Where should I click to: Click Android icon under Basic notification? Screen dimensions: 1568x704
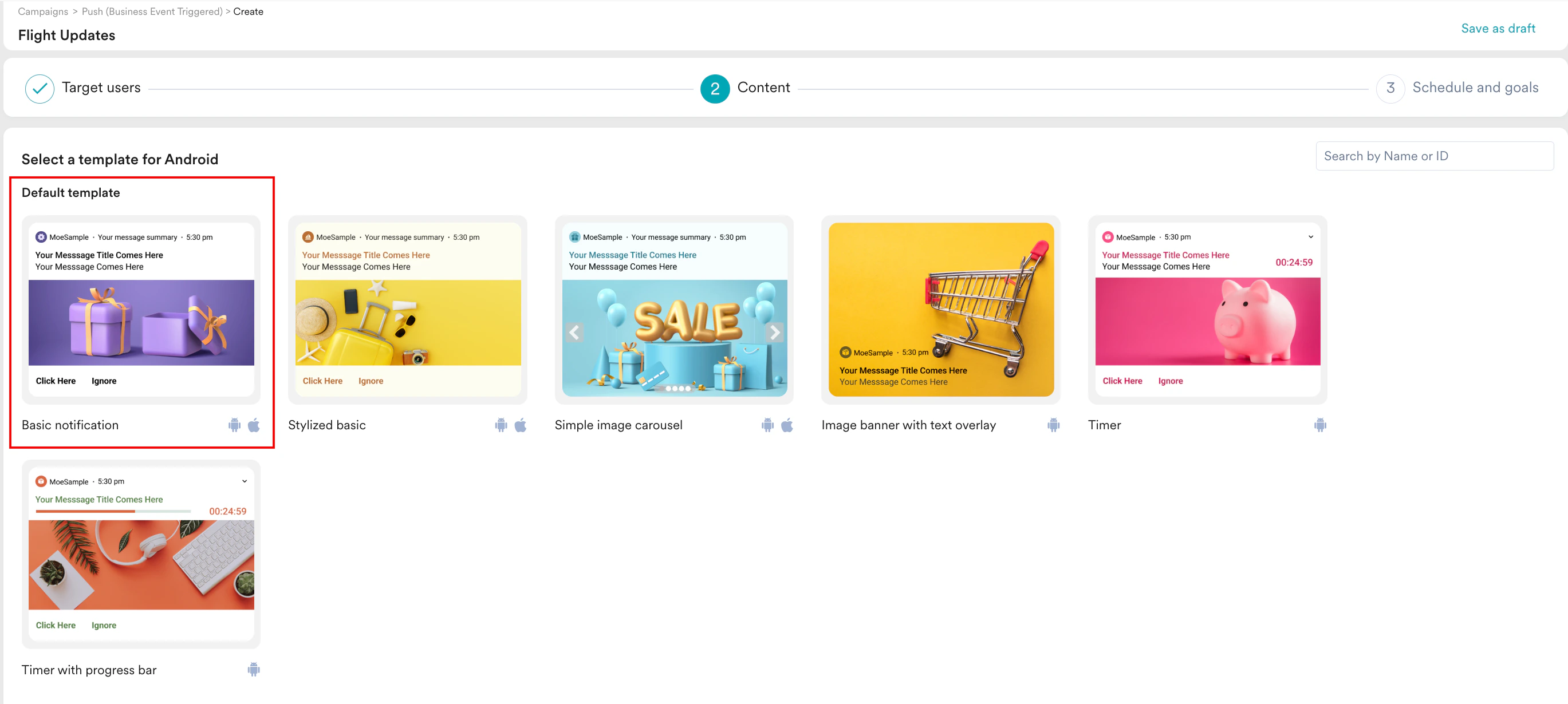[234, 425]
